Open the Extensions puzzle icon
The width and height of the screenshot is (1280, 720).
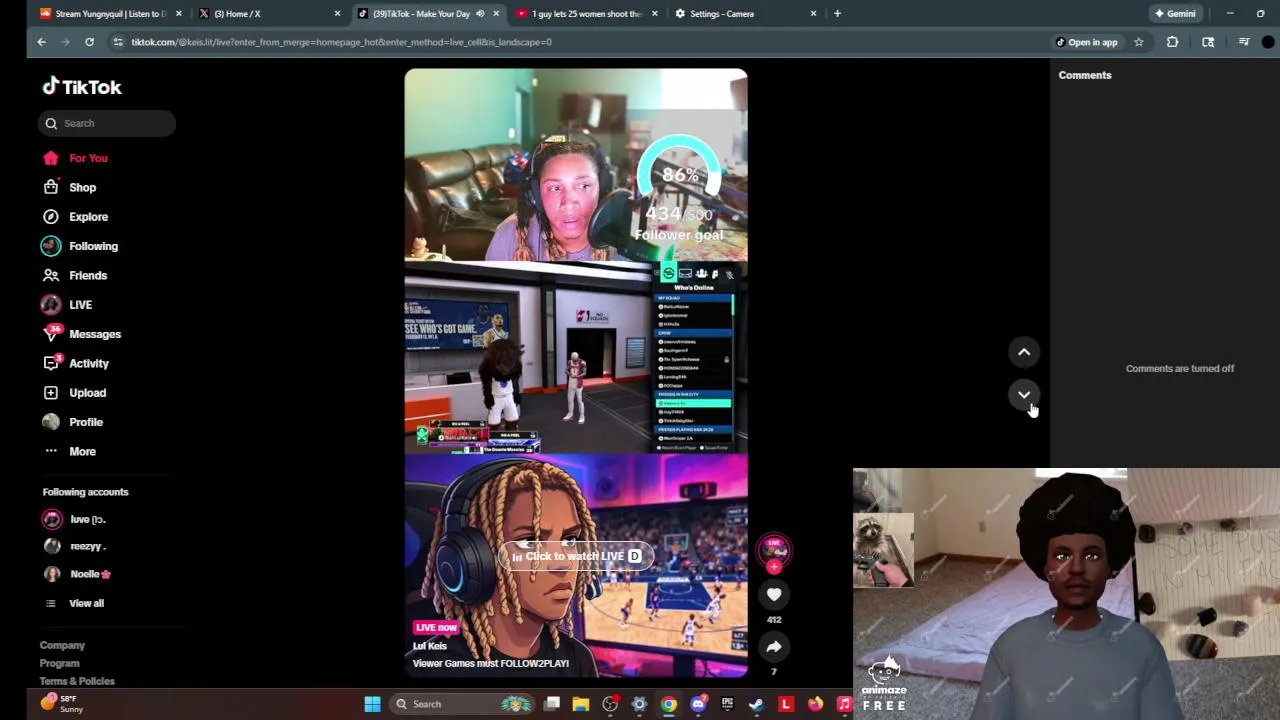[1172, 42]
